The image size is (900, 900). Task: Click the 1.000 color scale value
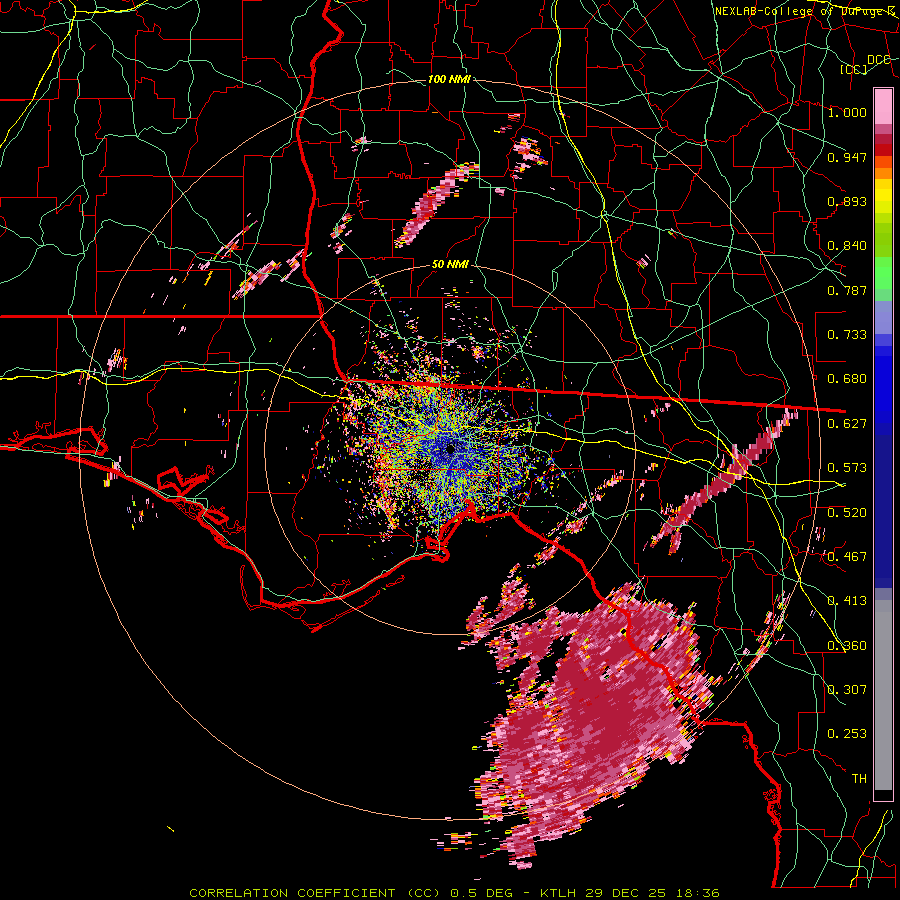click(x=847, y=112)
